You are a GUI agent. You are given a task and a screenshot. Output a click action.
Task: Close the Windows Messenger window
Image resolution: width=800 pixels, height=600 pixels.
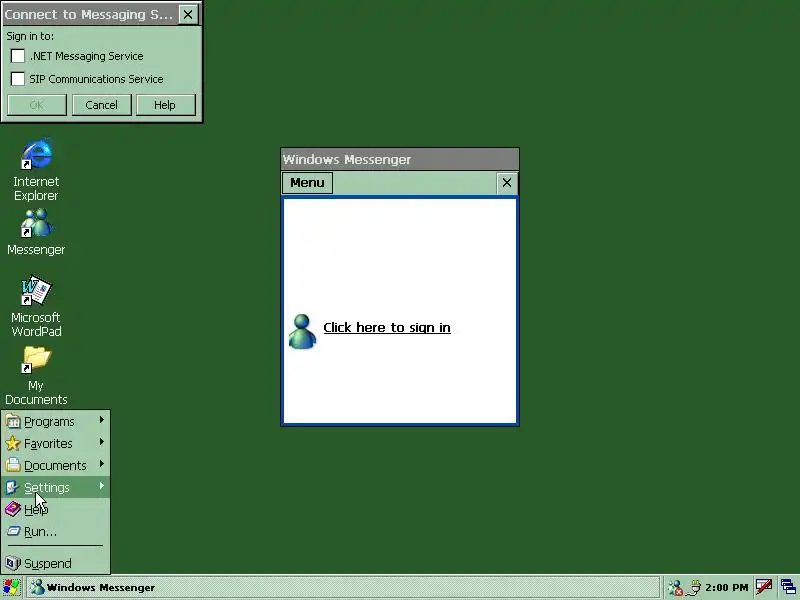[x=507, y=183]
